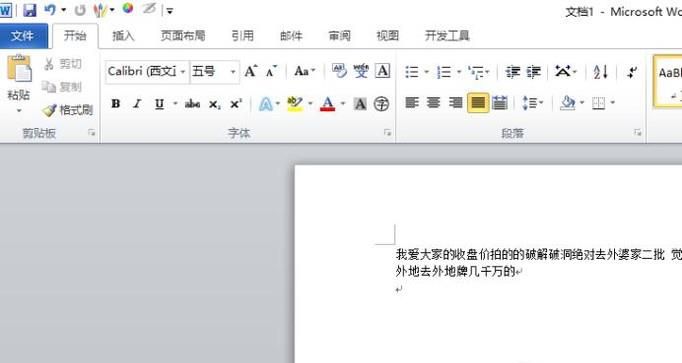
Task: Apply red font color
Action: pyautogui.click(x=328, y=104)
